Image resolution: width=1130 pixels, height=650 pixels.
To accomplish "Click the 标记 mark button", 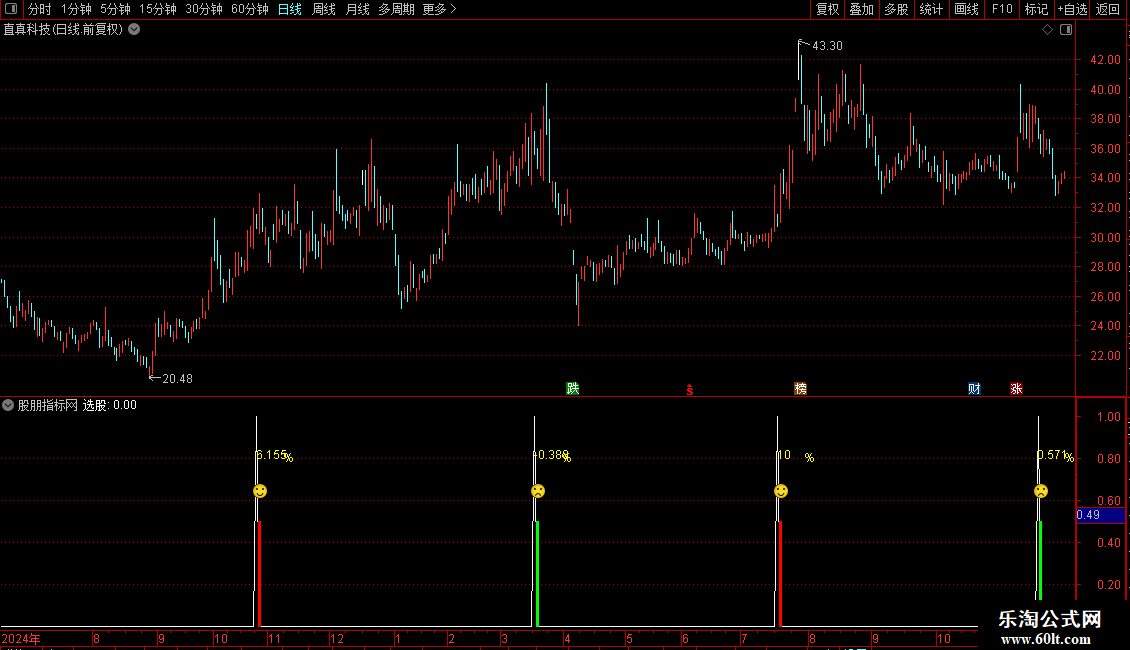I will pyautogui.click(x=1036, y=9).
